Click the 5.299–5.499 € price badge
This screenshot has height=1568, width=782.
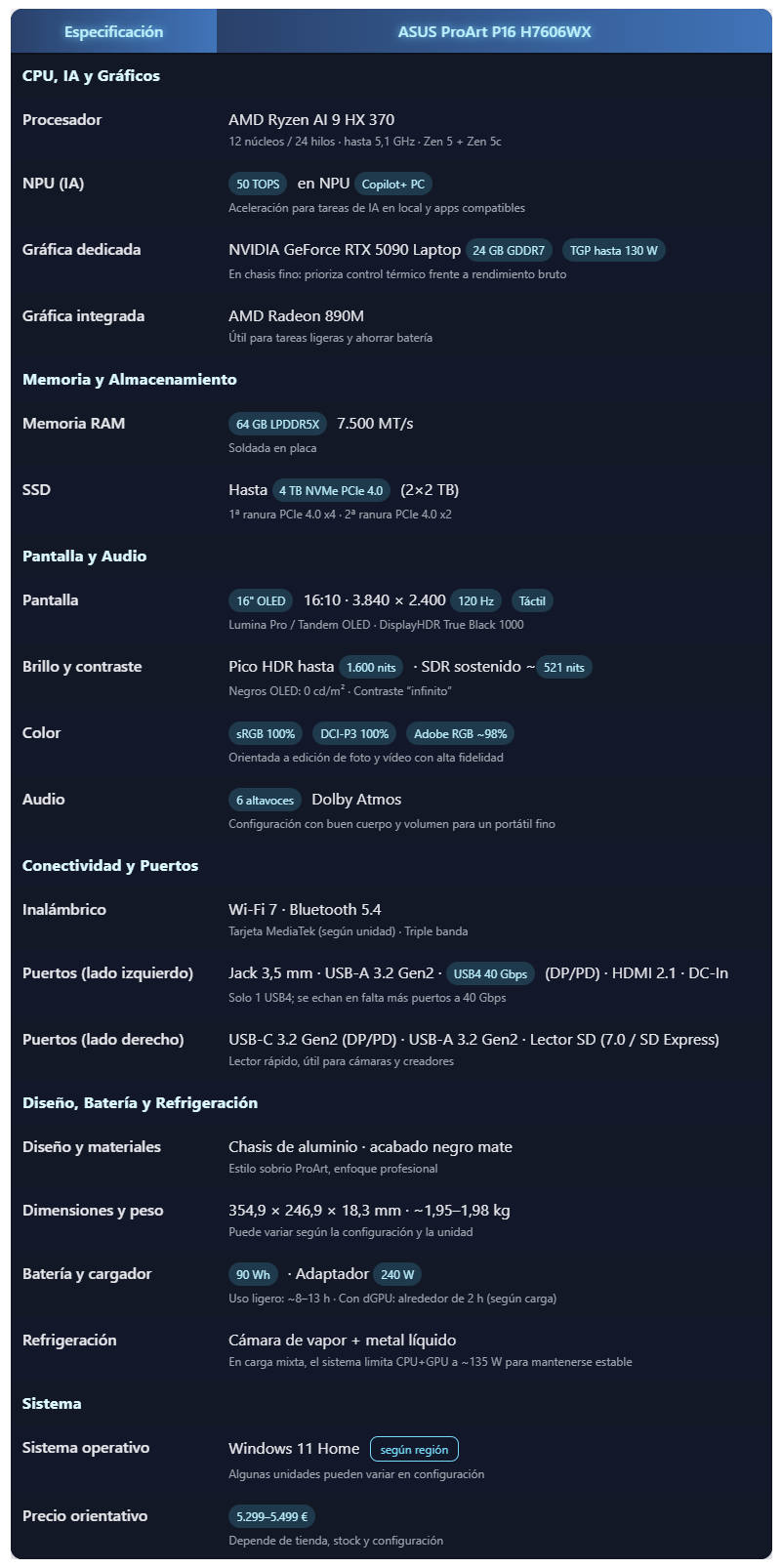pos(271,1516)
